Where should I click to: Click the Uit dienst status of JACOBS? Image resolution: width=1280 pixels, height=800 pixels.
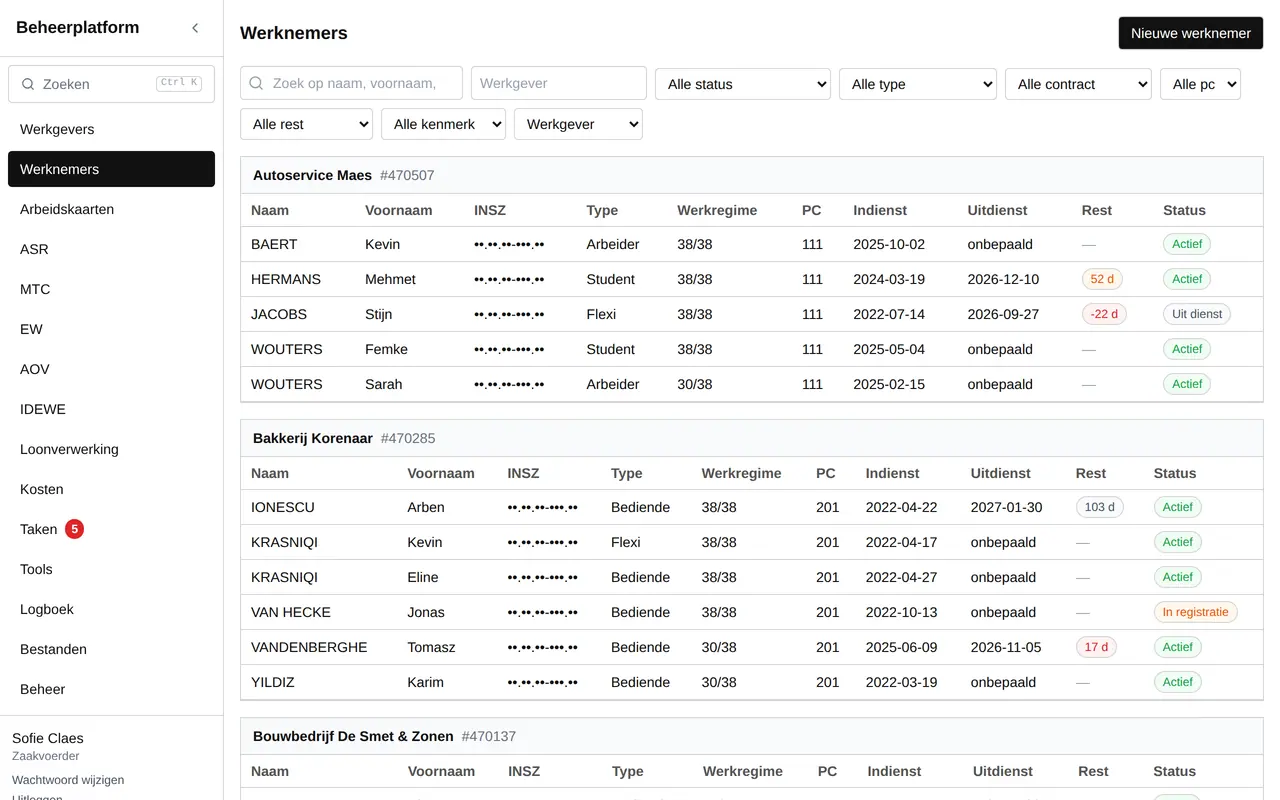pyautogui.click(x=1197, y=314)
